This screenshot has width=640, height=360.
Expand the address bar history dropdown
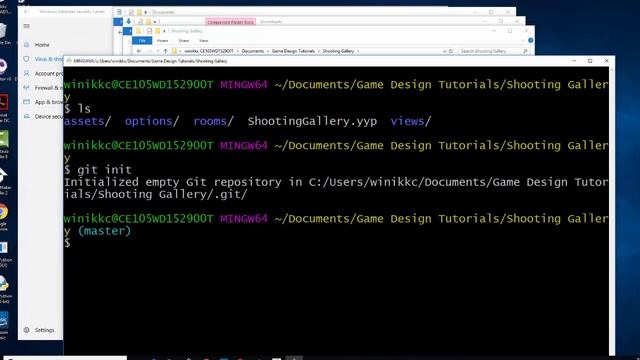click(444, 51)
